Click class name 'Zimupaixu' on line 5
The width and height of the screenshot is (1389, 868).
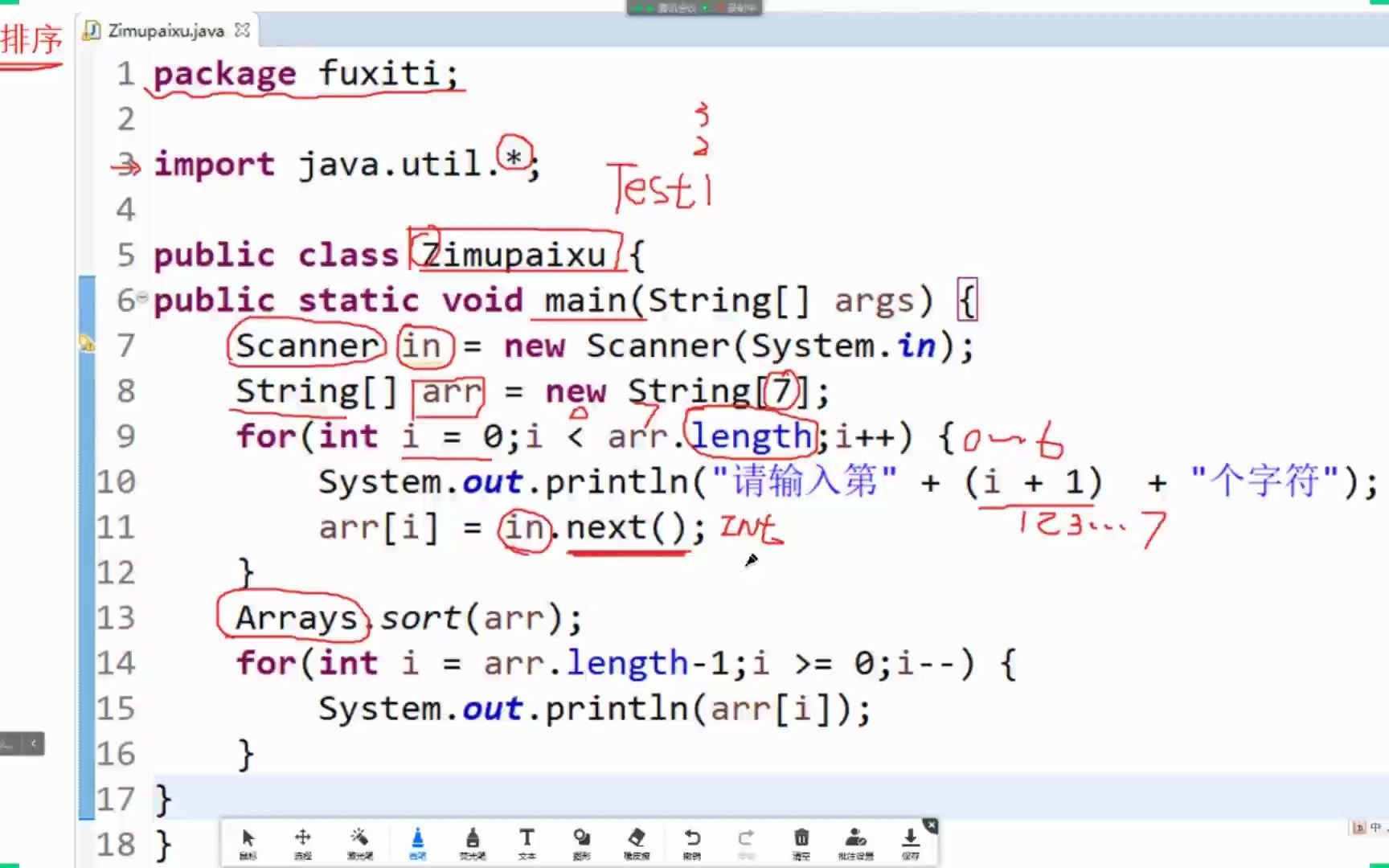pos(514,255)
